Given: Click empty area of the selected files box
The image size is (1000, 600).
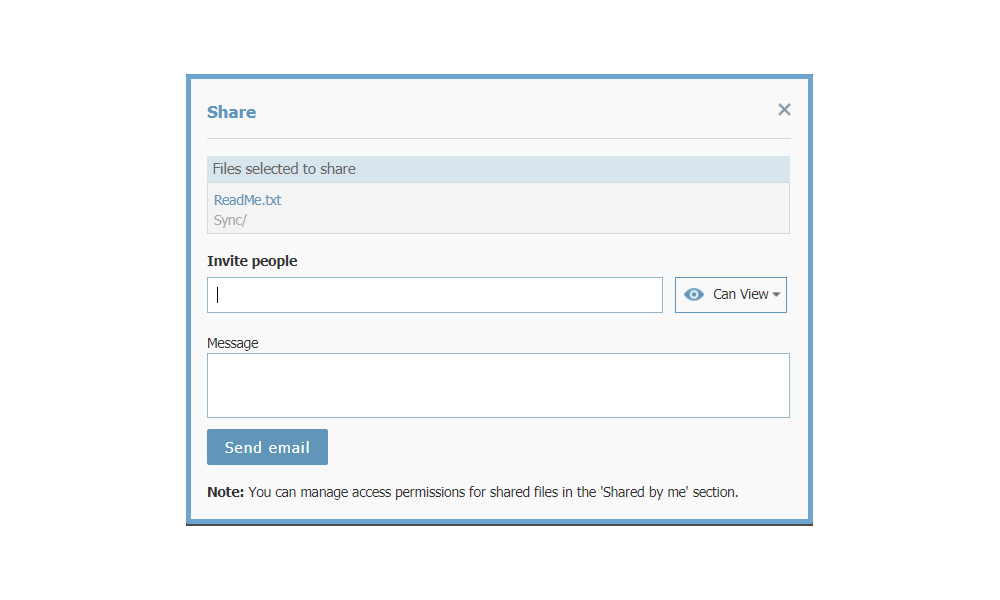Looking at the screenshot, I should coord(536,209).
